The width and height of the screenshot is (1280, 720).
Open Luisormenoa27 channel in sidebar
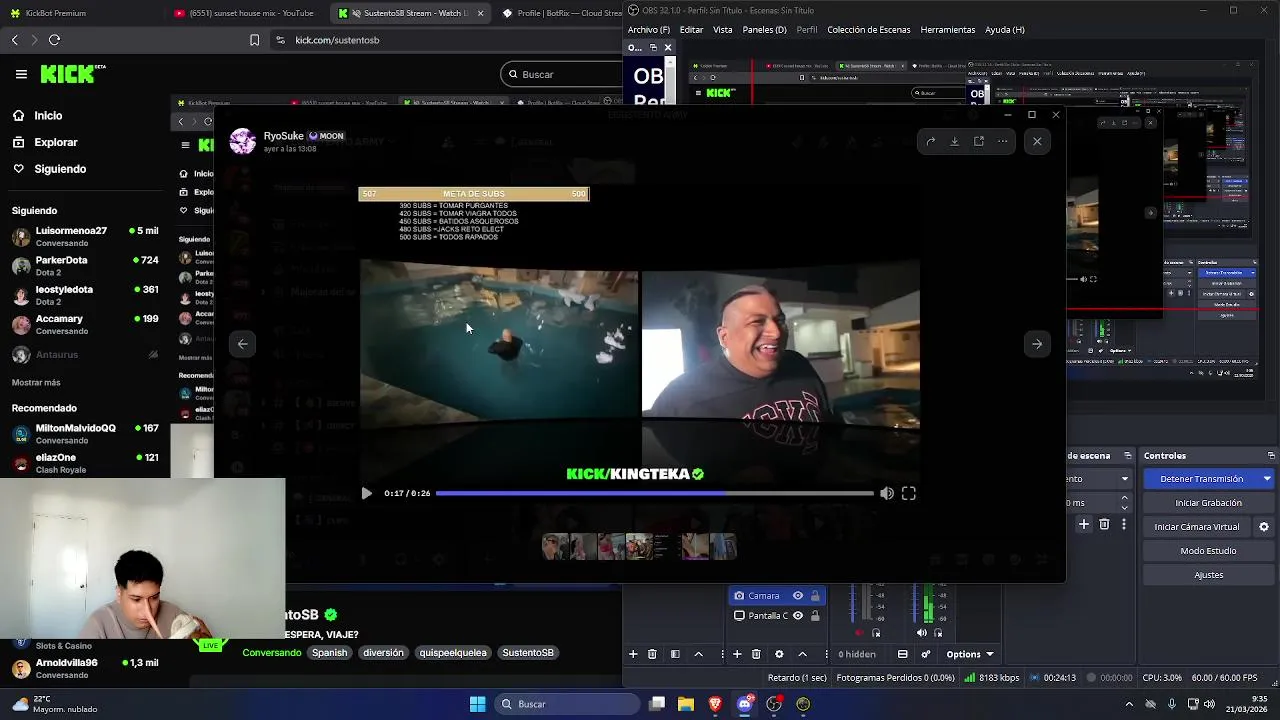tap(85, 236)
